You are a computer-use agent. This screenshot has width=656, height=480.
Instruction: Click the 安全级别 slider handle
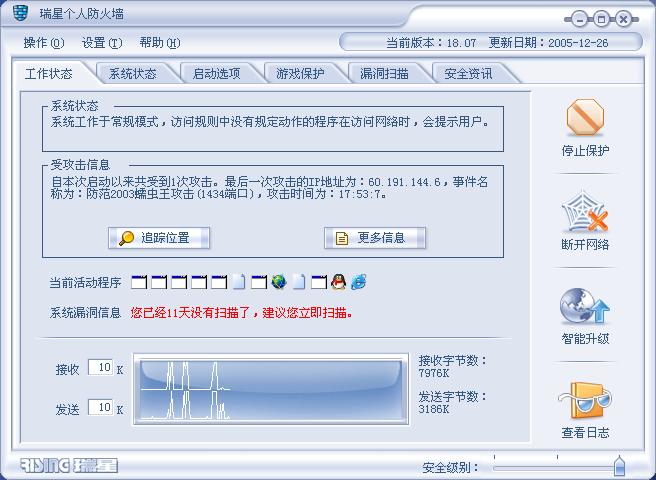click(620, 466)
